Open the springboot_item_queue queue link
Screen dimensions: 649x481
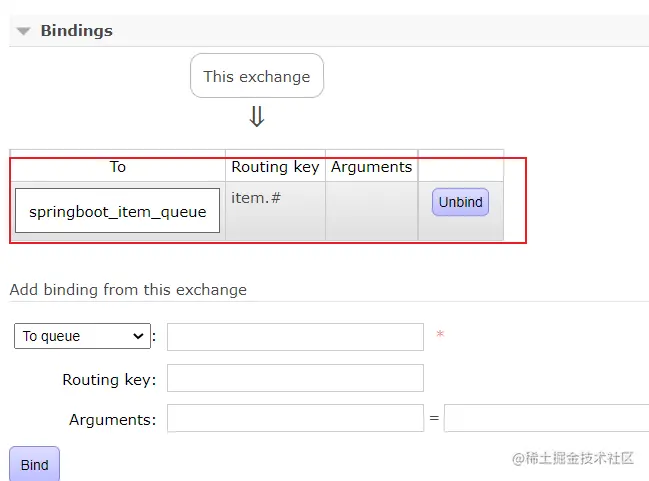point(118,211)
